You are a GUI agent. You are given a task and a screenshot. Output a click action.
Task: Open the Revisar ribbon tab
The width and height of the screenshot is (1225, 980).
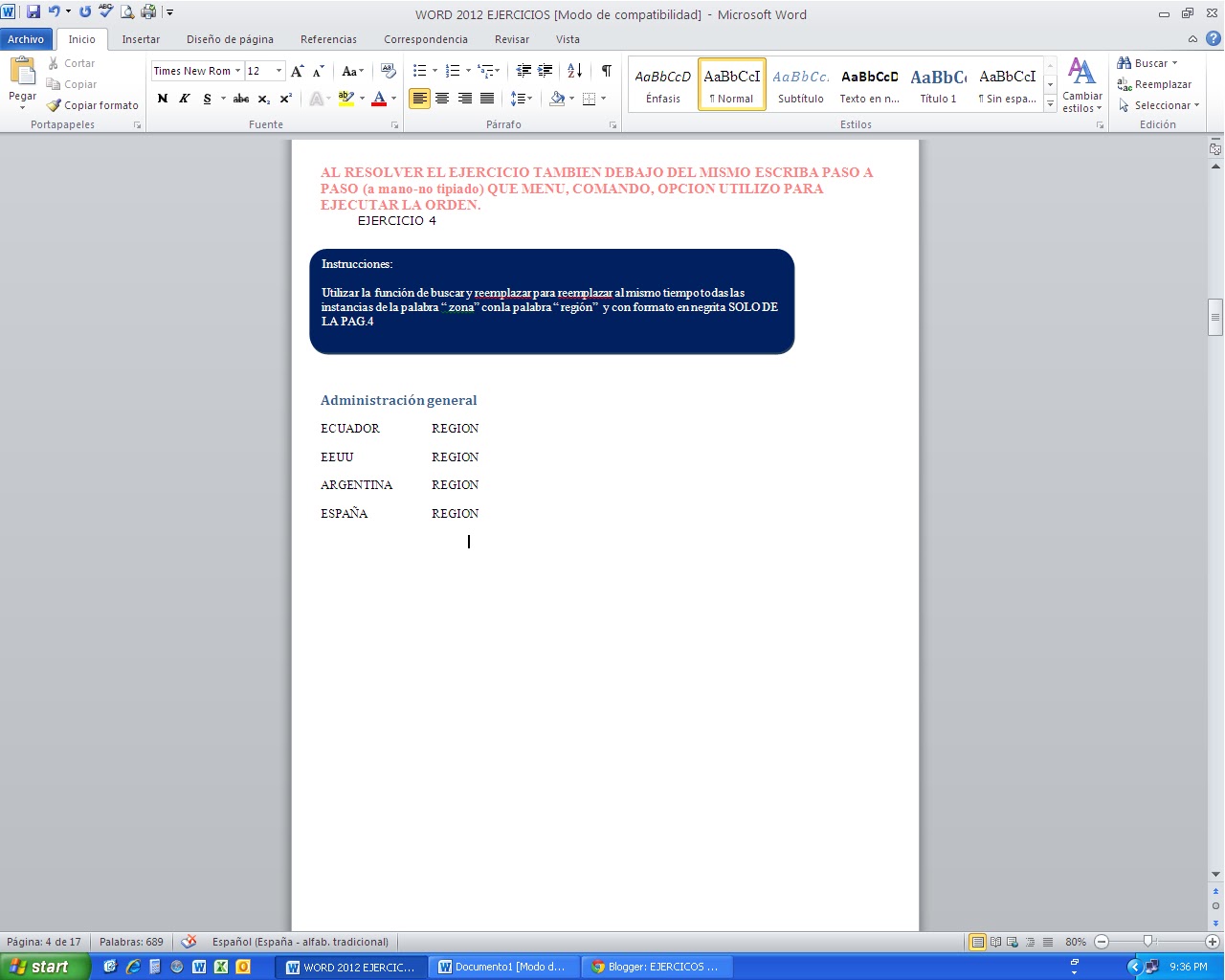point(511,39)
